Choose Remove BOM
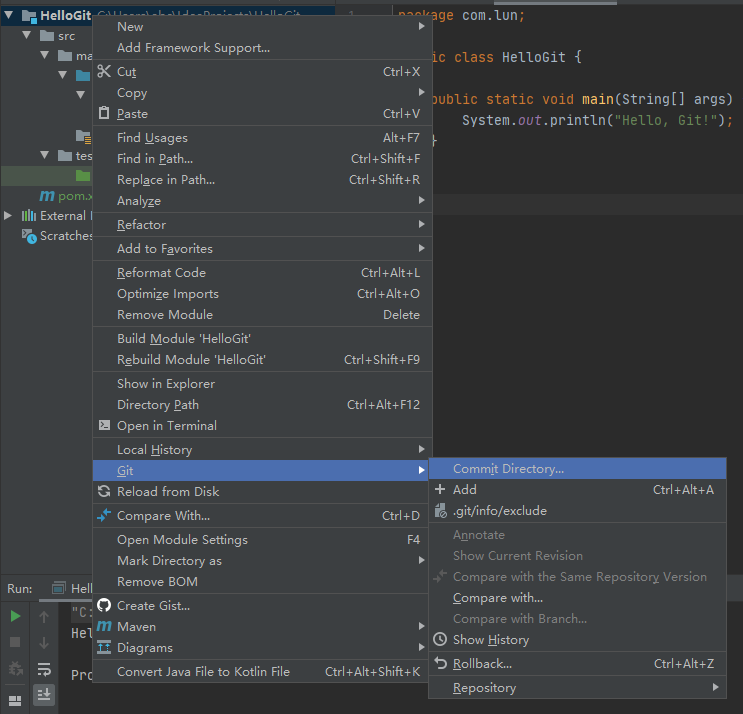Image resolution: width=743 pixels, height=714 pixels. [262, 581]
